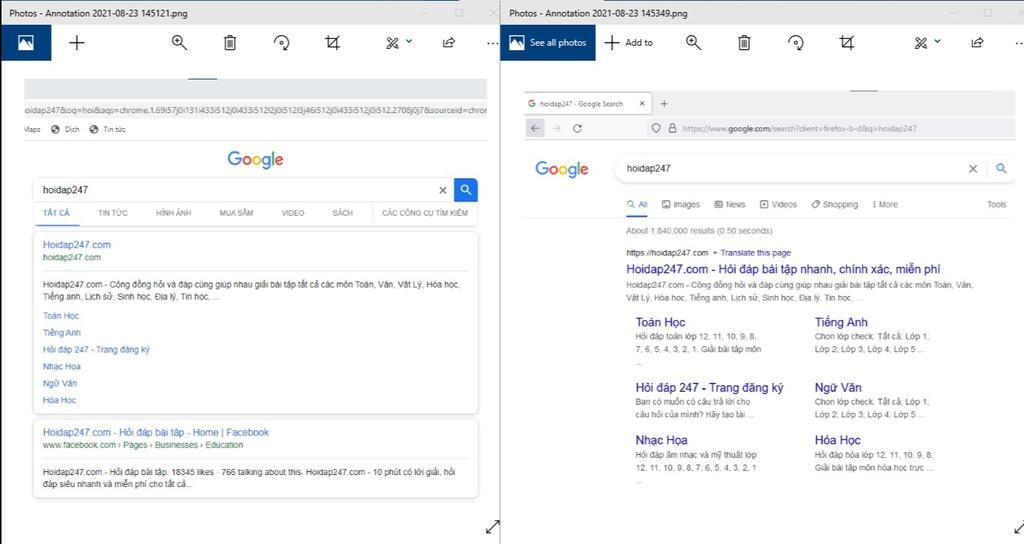The height and width of the screenshot is (544, 1024).
Task: Click the Add to plus icon in left window
Action: (x=76, y=43)
